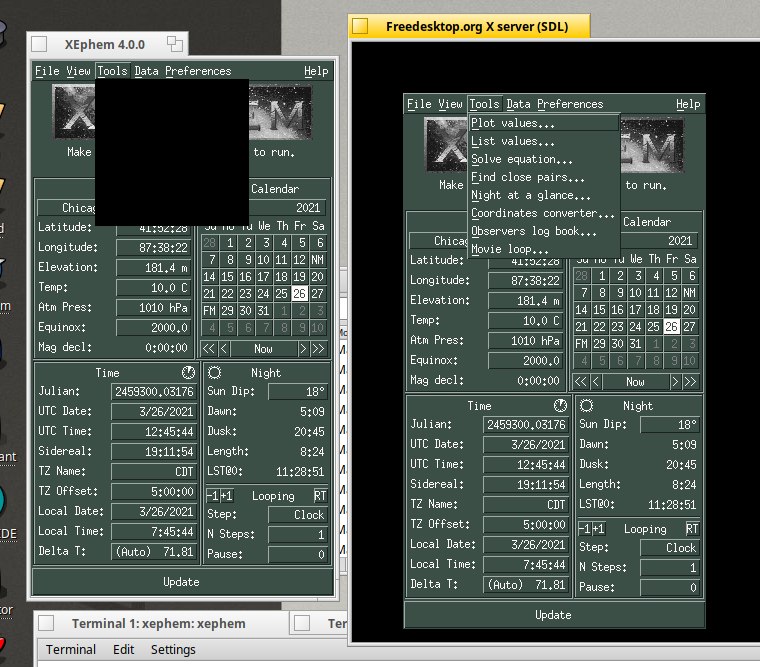Click Update button in X server window
Image resolution: width=760 pixels, height=667 pixels.
(x=554, y=615)
